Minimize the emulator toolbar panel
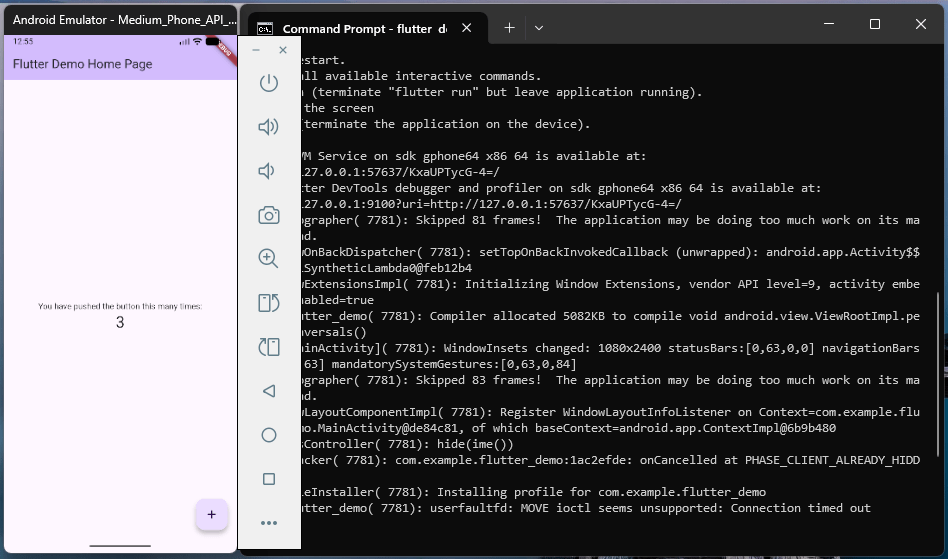The width and height of the screenshot is (948, 559). point(256,50)
